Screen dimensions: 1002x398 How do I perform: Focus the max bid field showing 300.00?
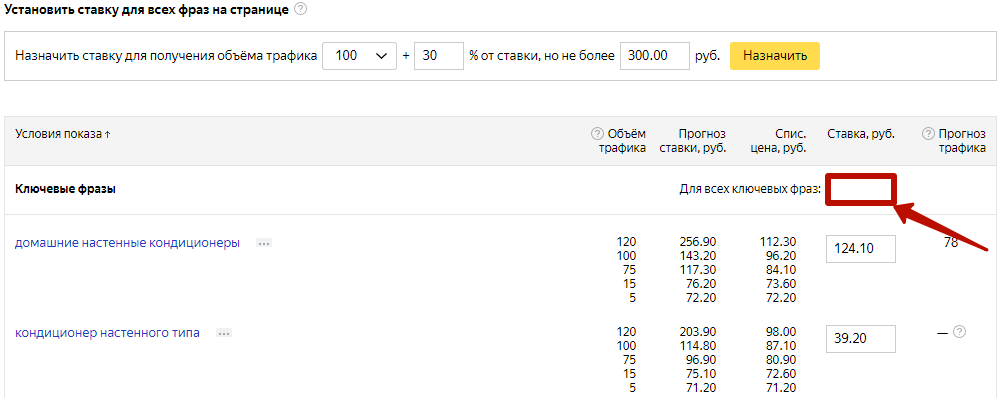point(655,56)
